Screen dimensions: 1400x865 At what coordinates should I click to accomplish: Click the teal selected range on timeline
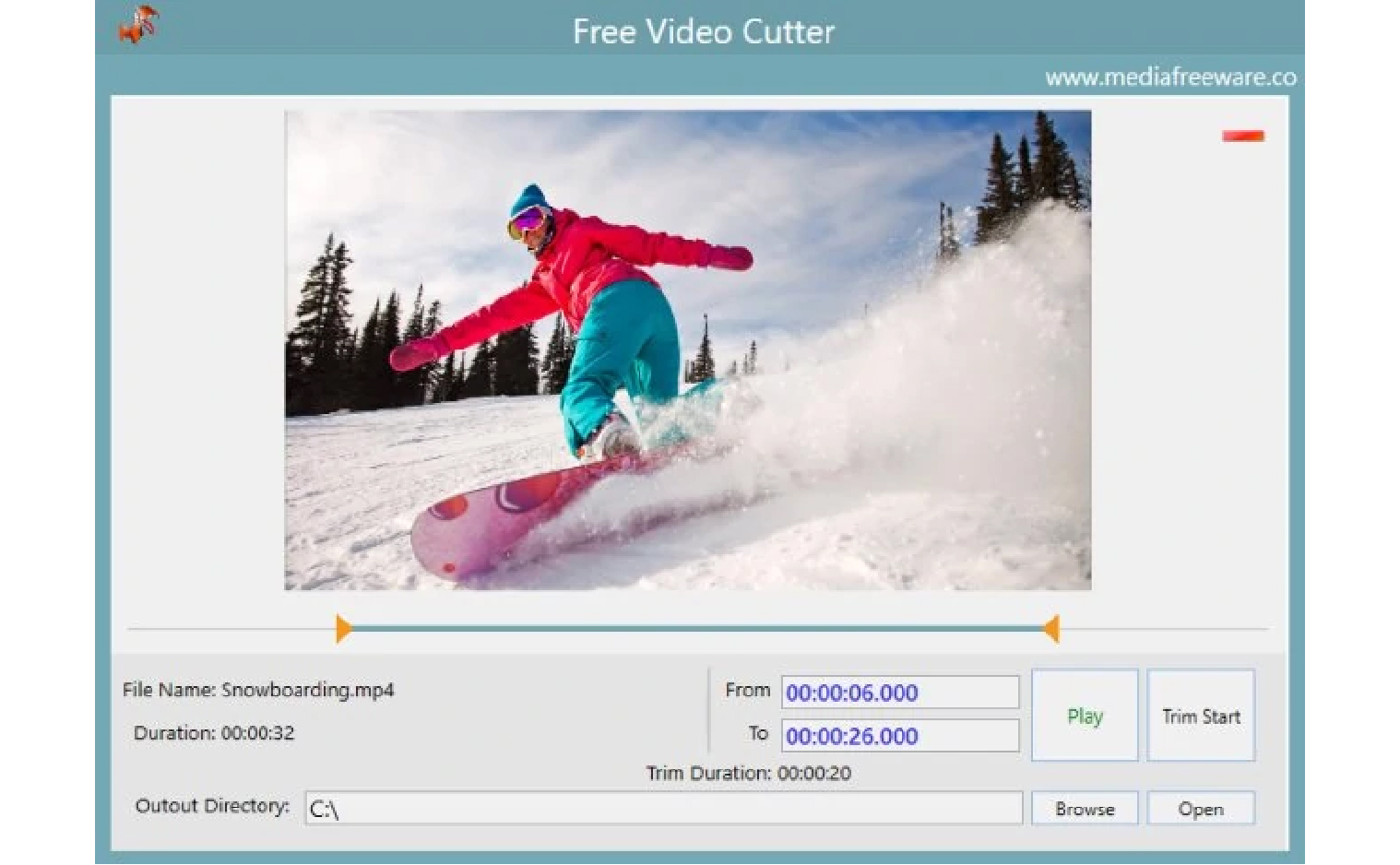tap(697, 629)
